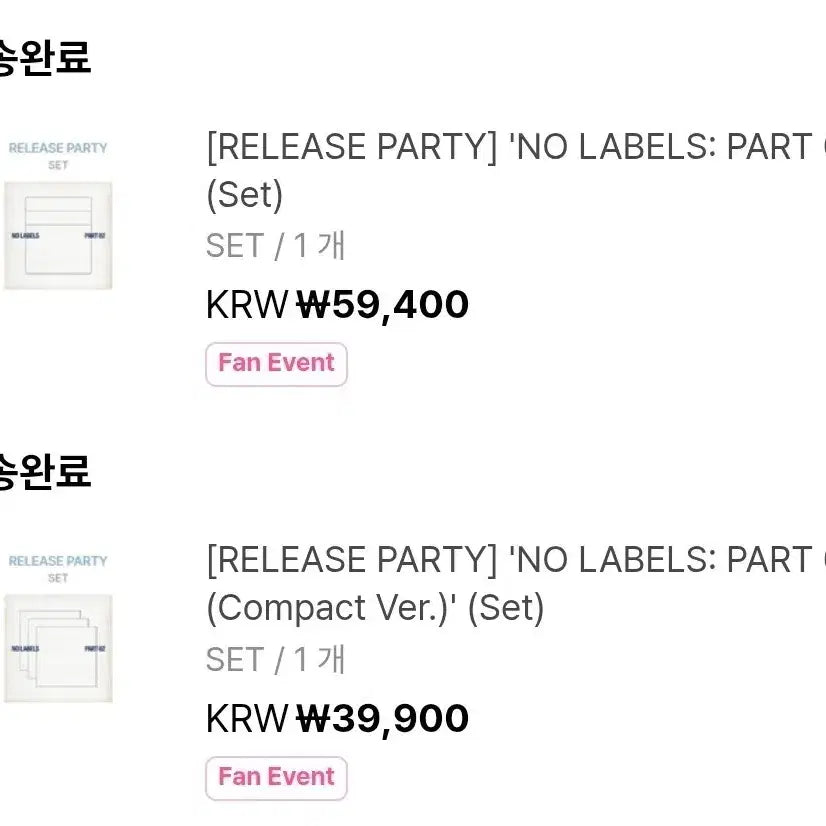This screenshot has height=826, width=826.
Task: Open the second '[RELEASE PARTY] NO LABELS' title above Compact Ver.
Action: coord(516,559)
